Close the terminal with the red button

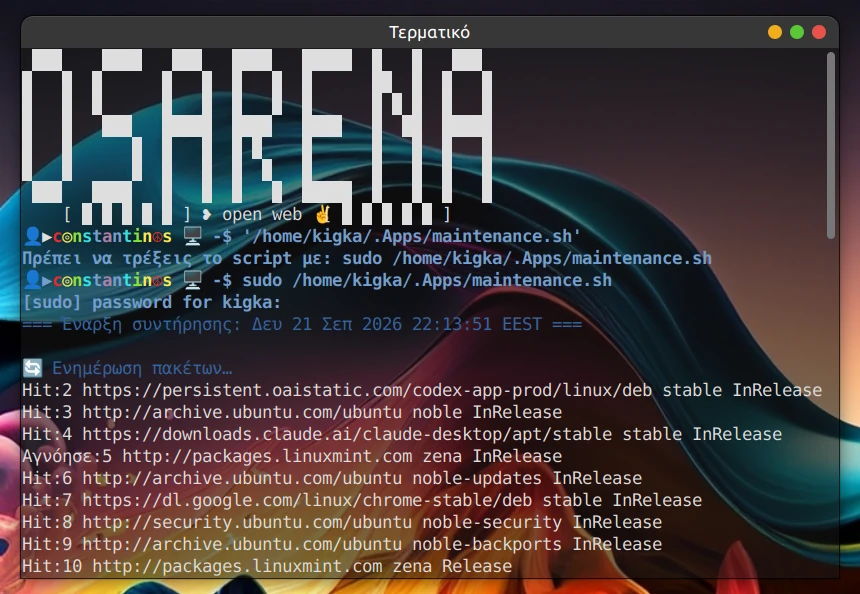tap(819, 32)
